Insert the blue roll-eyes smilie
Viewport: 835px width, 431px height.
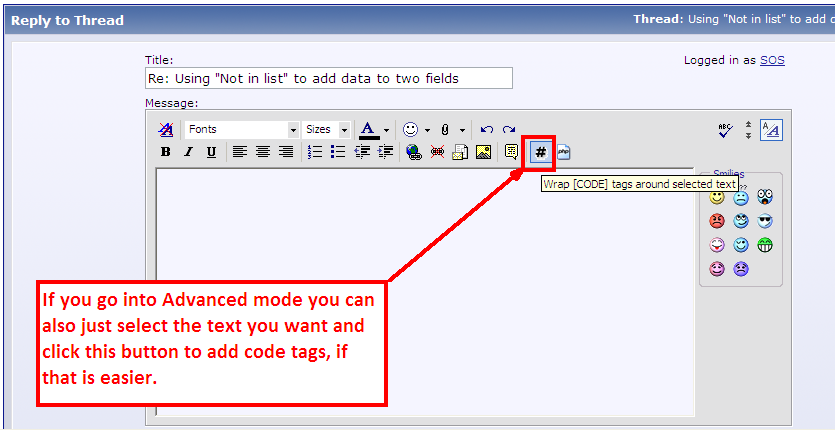coord(741,221)
